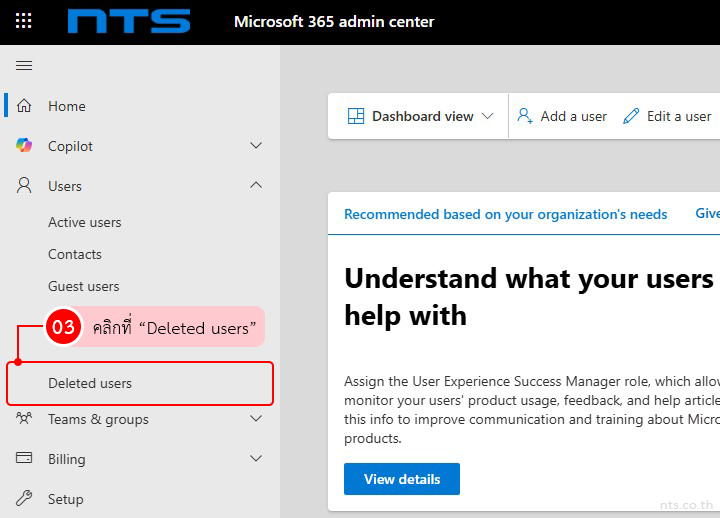Screen dimensions: 720x518
Task: Expand the Copilot section chevron
Action: (x=256, y=146)
